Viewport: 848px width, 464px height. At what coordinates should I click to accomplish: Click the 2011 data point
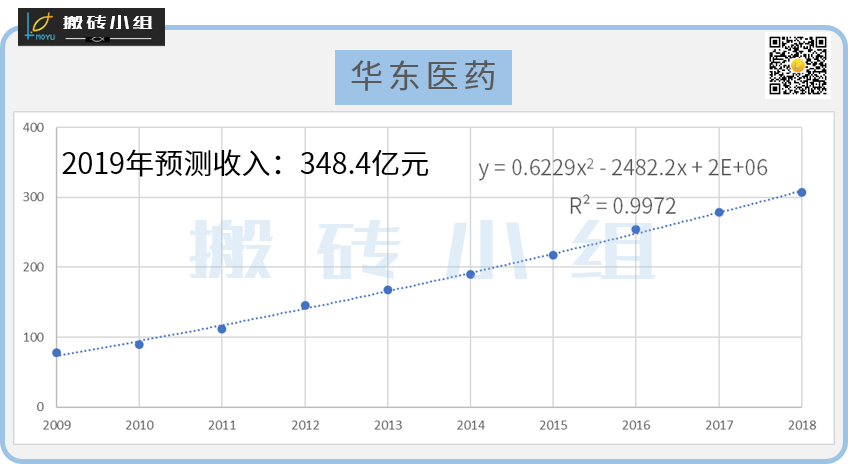point(222,329)
